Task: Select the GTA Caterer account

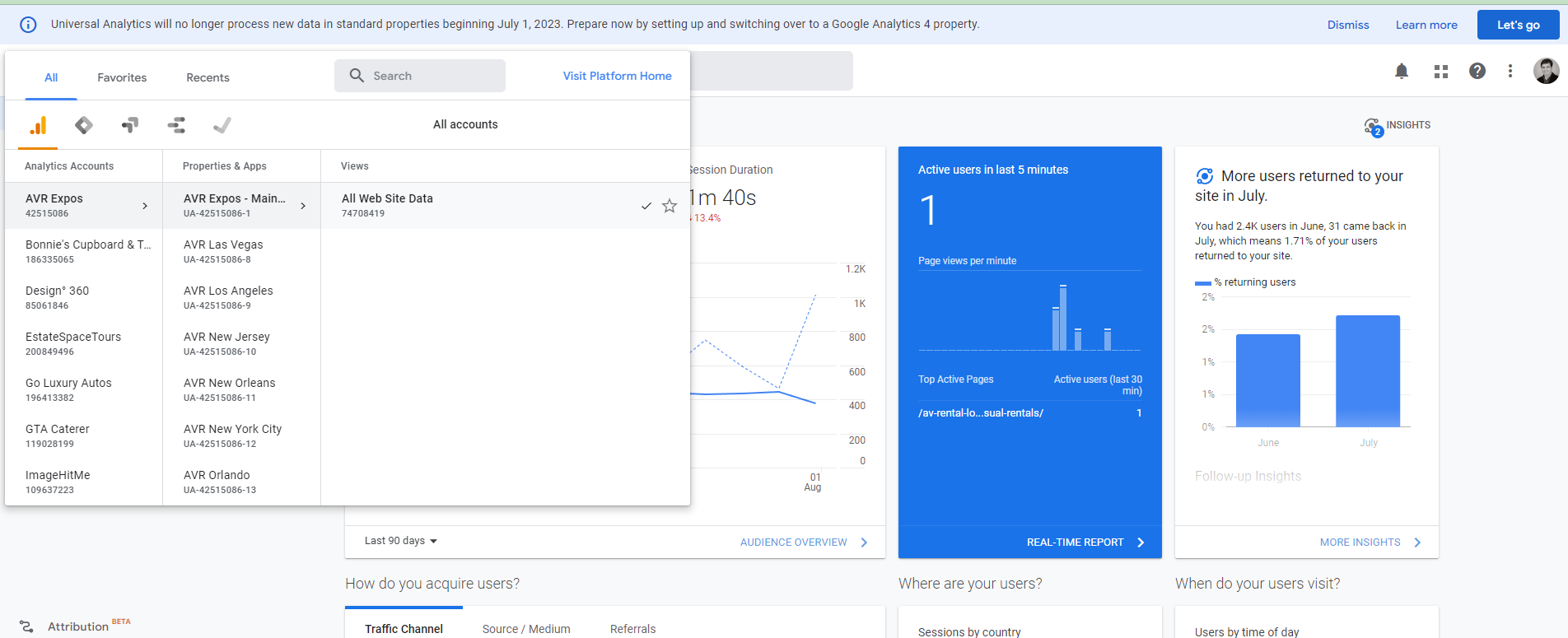Action: tap(84, 436)
